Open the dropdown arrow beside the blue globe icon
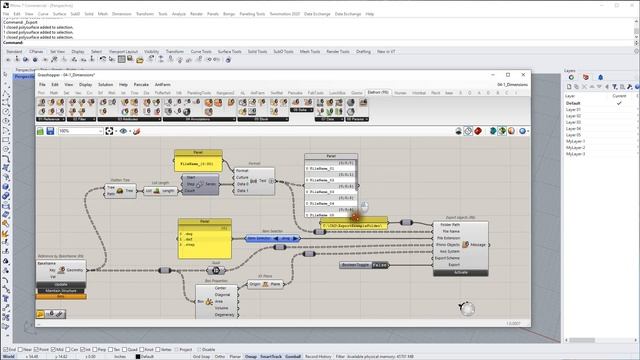Image resolution: width=640 pixels, height=360 pixels. [528, 131]
